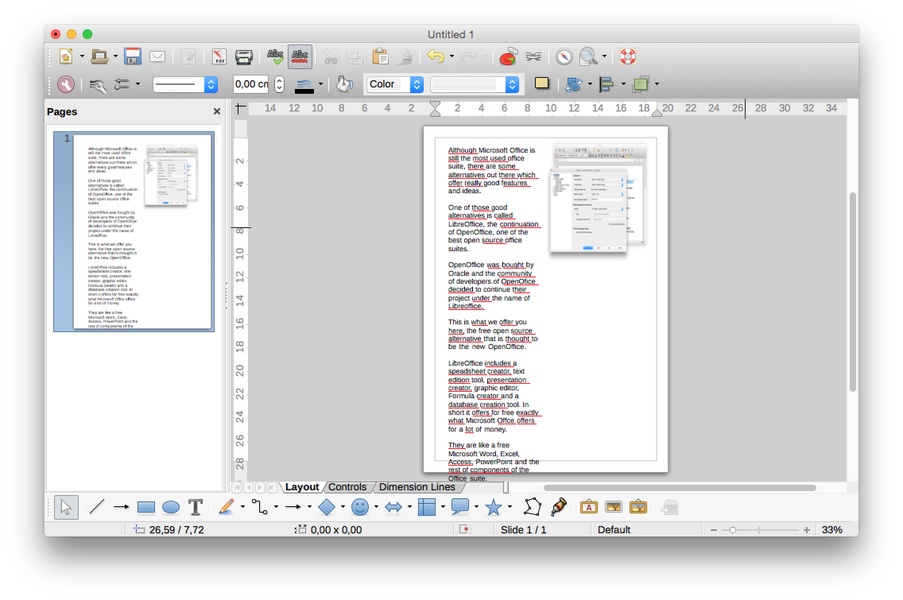Open LibreOffice Help lifebuoy icon
This screenshot has width=903, height=600.
tap(627, 56)
